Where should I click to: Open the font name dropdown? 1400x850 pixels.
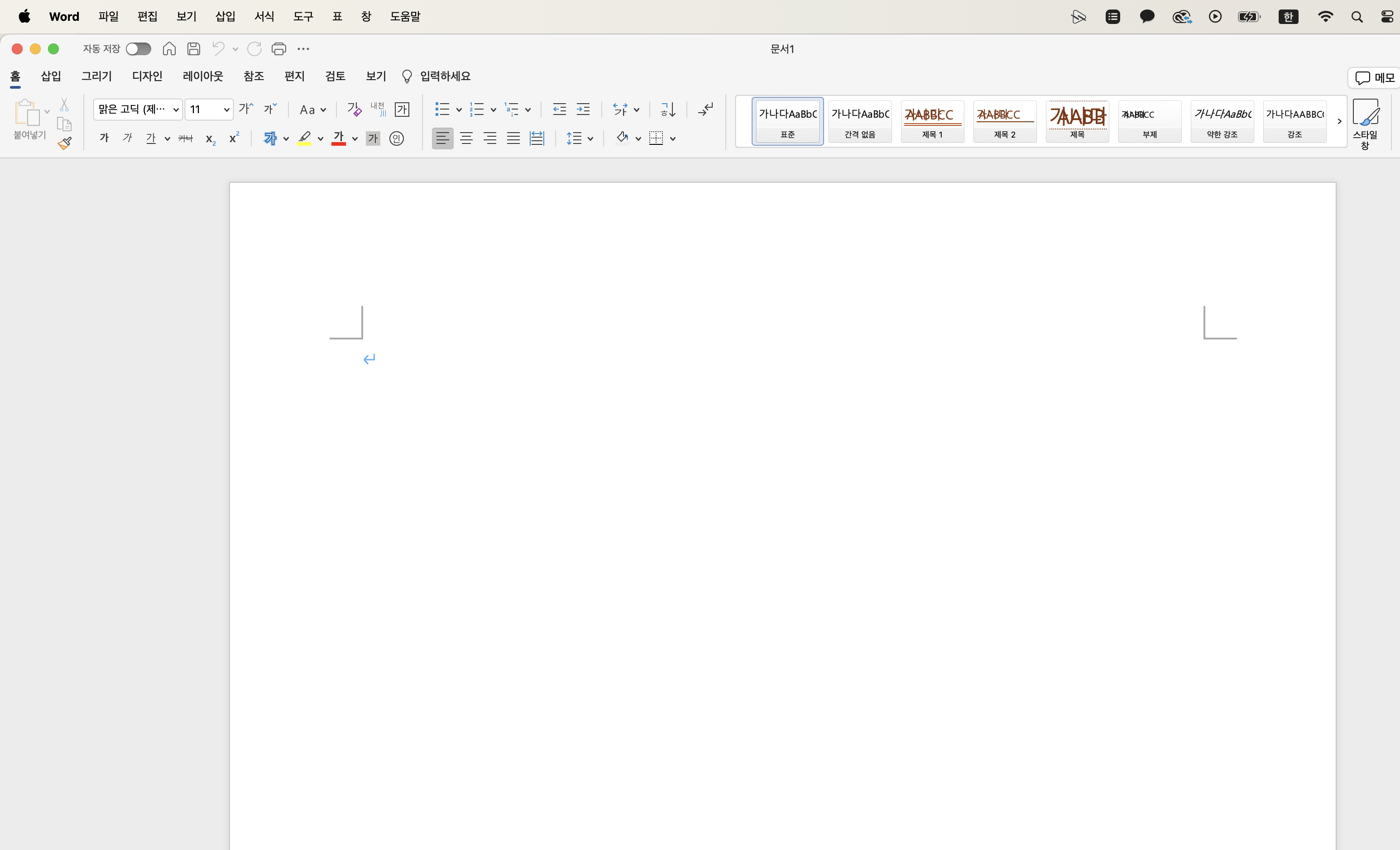click(176, 110)
